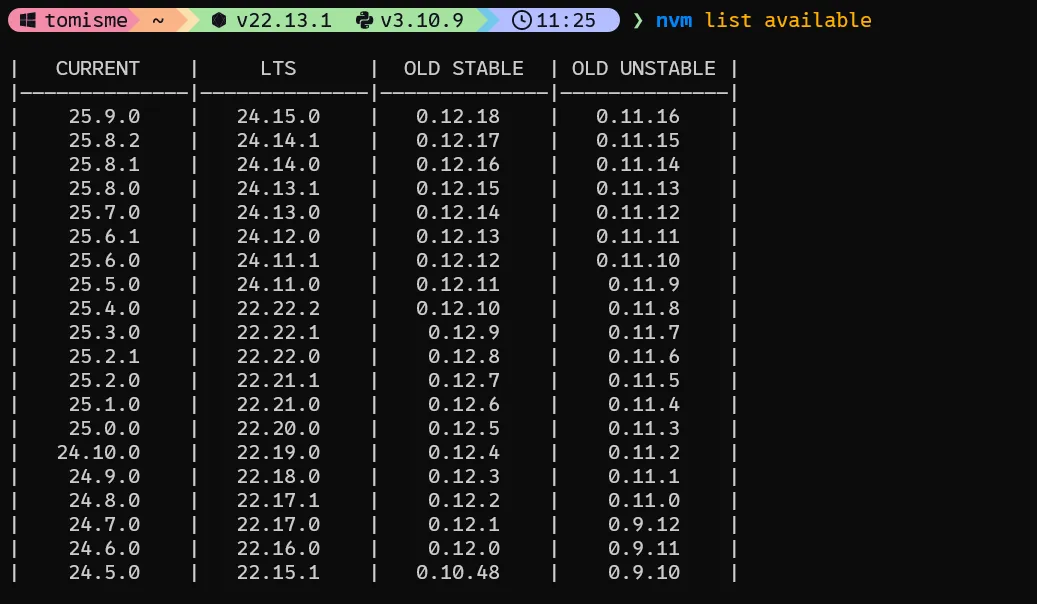
Task: Select Node version v22.13.1 text
Action: (x=284, y=21)
